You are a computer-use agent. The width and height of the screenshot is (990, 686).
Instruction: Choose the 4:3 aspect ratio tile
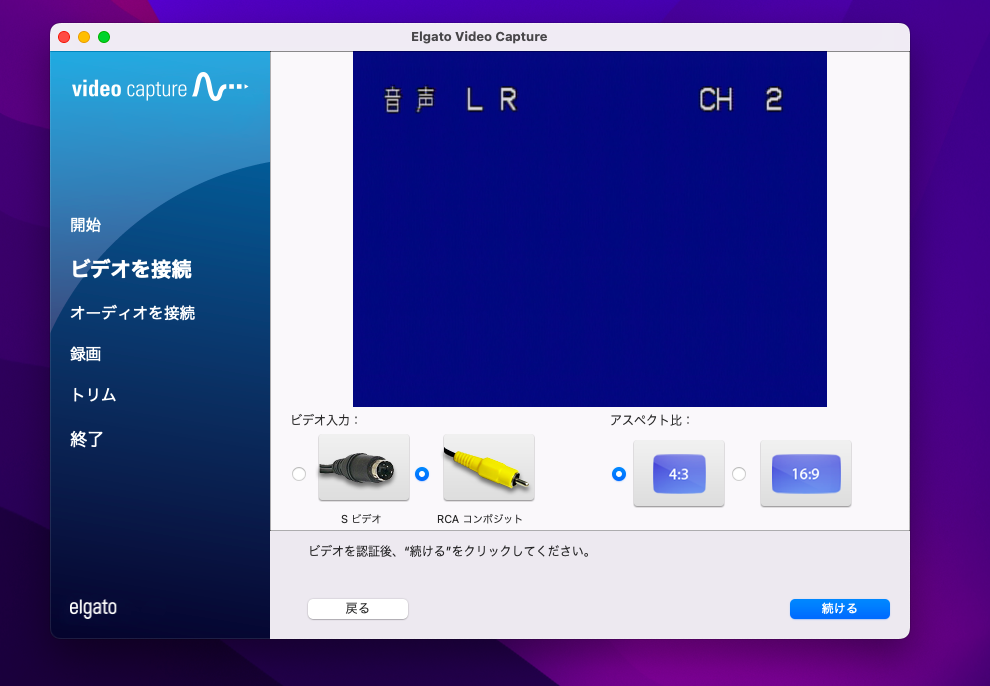(x=679, y=474)
